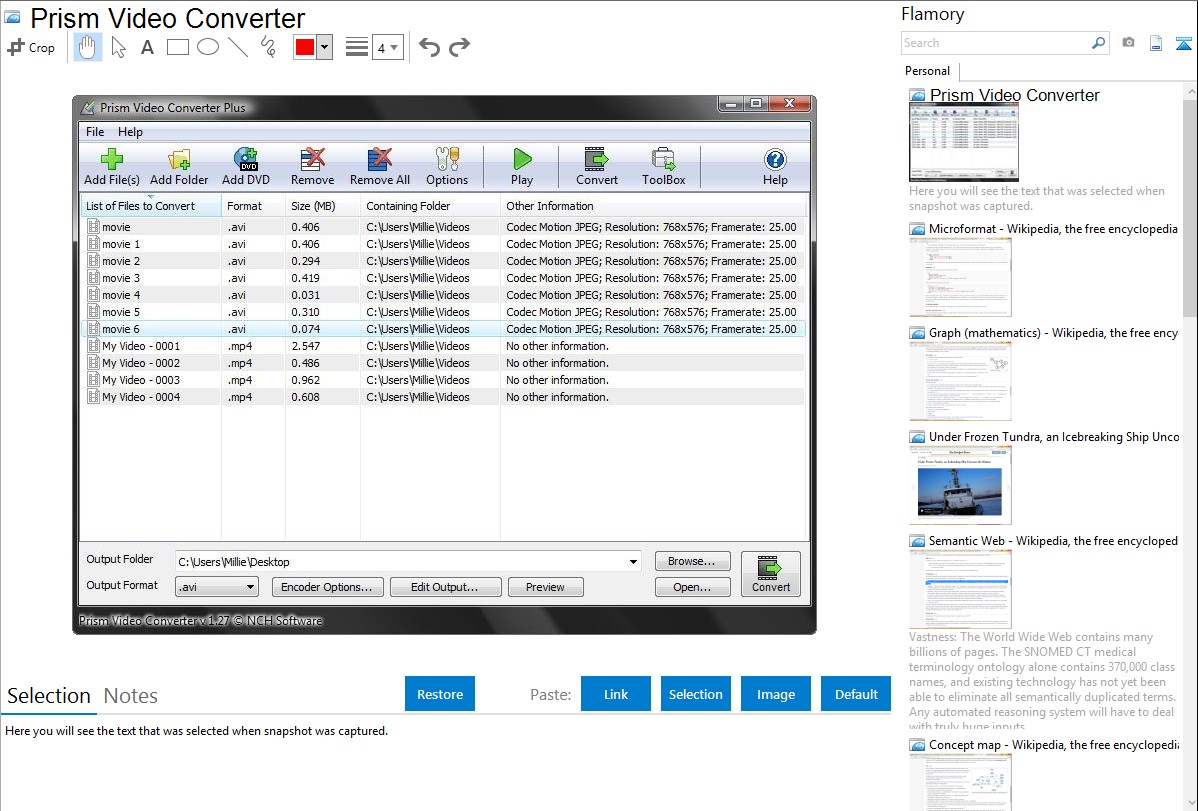Select the 'My Video - 0001' file row
1198x811 pixels.
[x=443, y=346]
